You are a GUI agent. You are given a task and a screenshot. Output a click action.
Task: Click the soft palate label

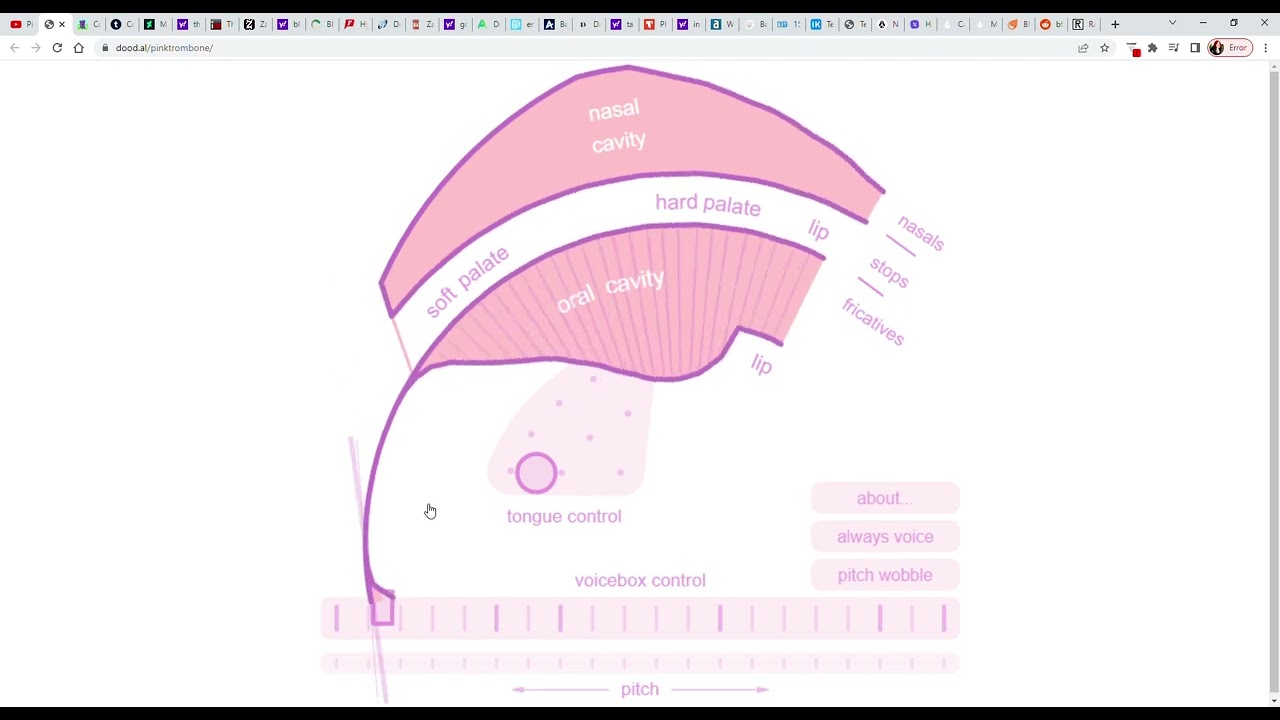[467, 282]
